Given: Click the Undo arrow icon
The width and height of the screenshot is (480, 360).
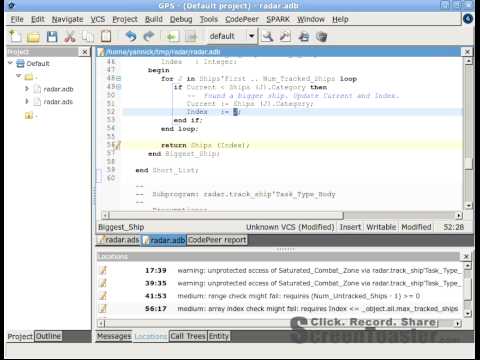Looking at the screenshot, I should 131,36.
